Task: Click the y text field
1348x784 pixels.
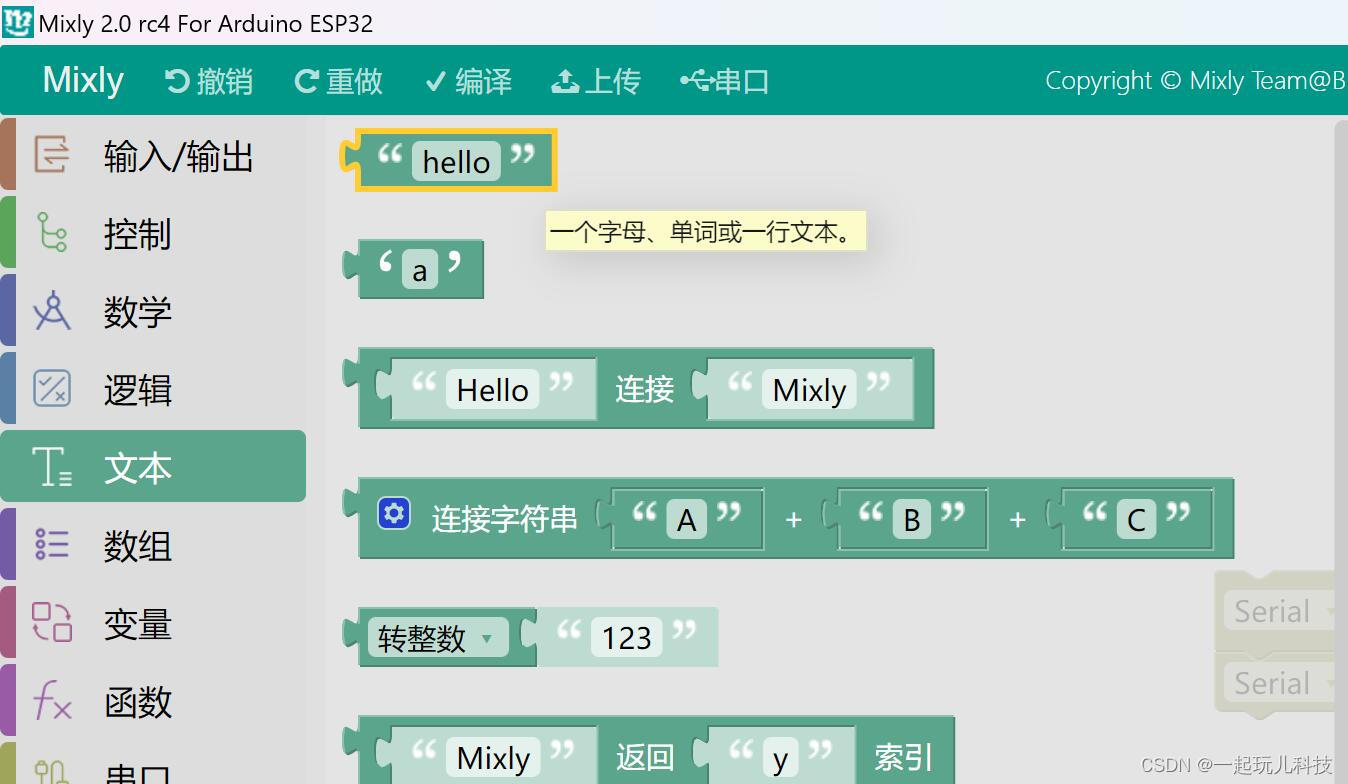Action: click(x=780, y=758)
